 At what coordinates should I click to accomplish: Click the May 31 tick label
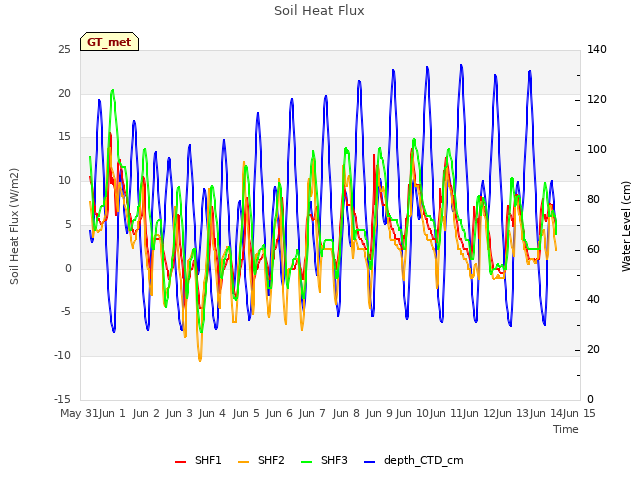(x=79, y=413)
